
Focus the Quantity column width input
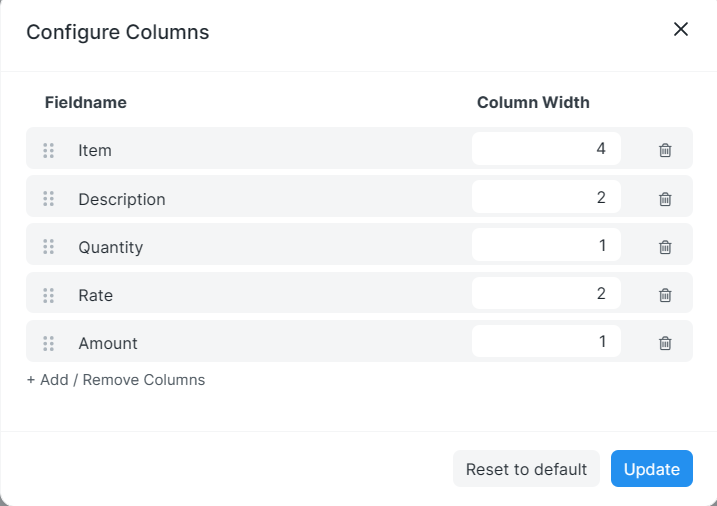(546, 245)
